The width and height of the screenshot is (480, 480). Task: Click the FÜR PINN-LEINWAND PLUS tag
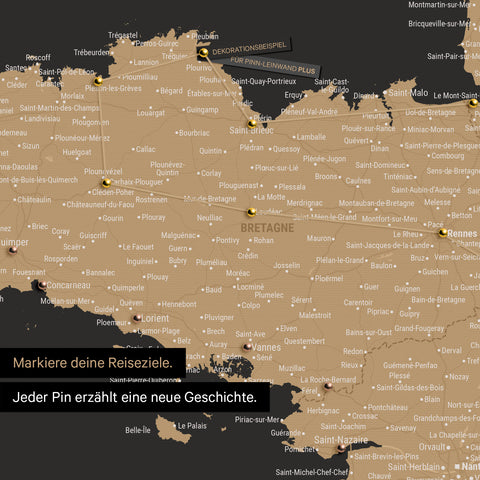coord(273,66)
